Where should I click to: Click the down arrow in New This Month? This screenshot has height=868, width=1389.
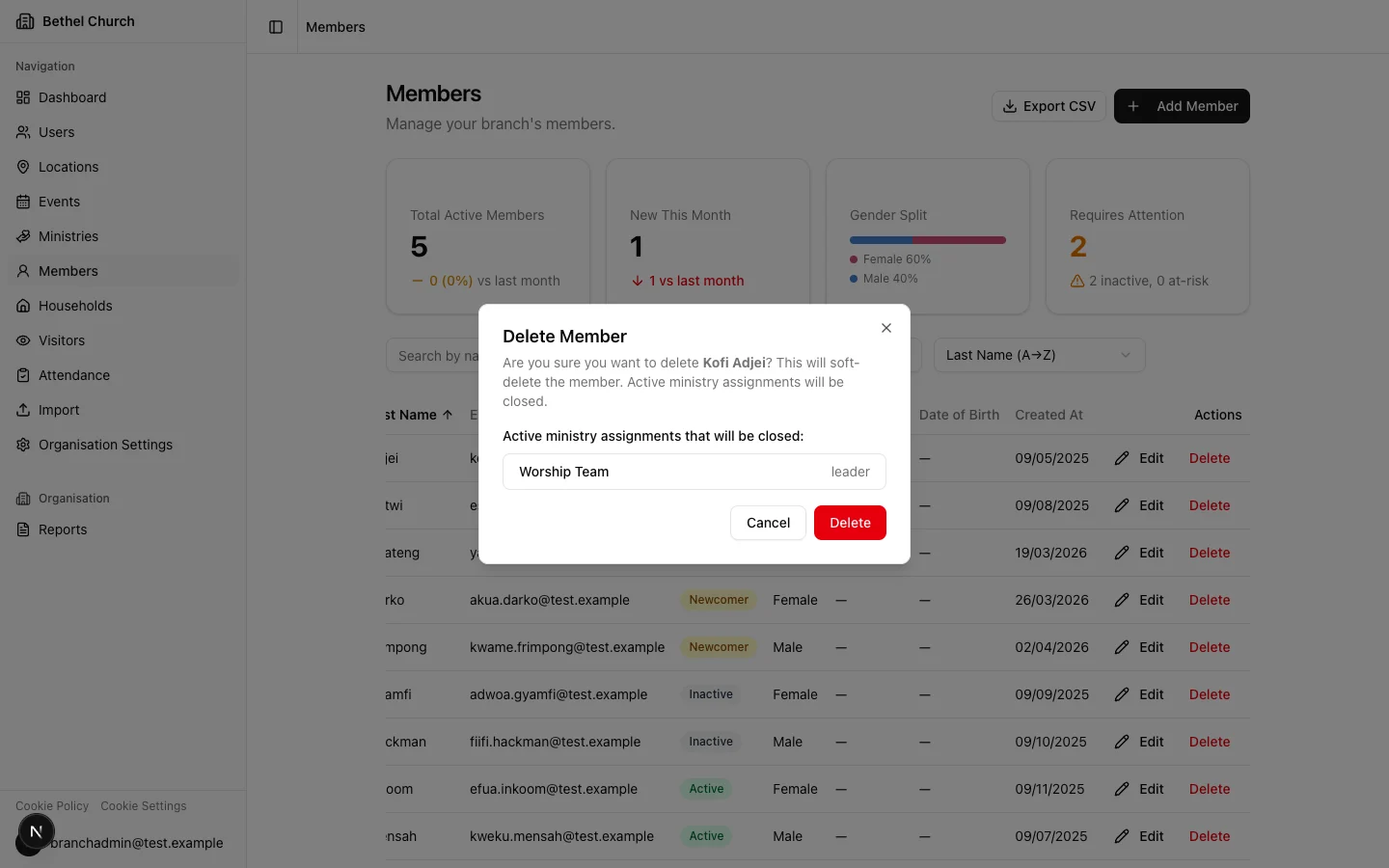point(638,281)
